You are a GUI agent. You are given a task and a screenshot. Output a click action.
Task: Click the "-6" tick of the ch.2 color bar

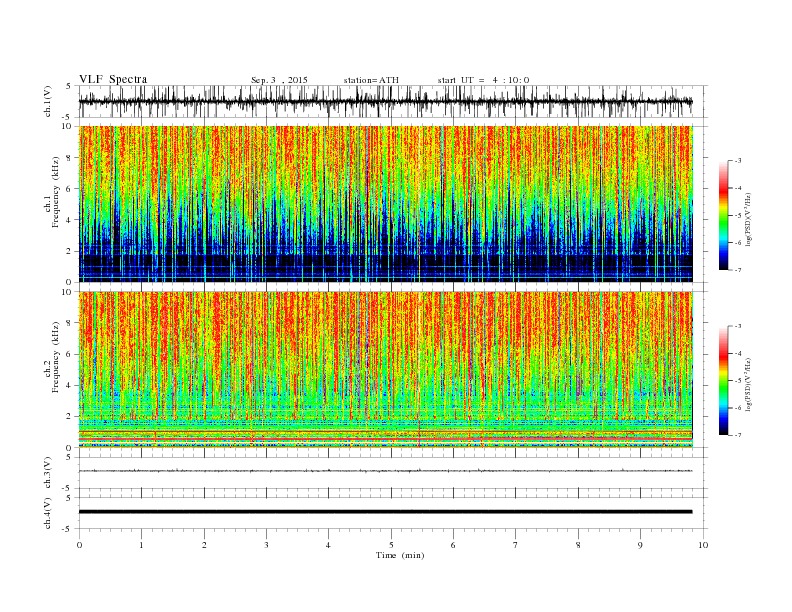(738, 408)
